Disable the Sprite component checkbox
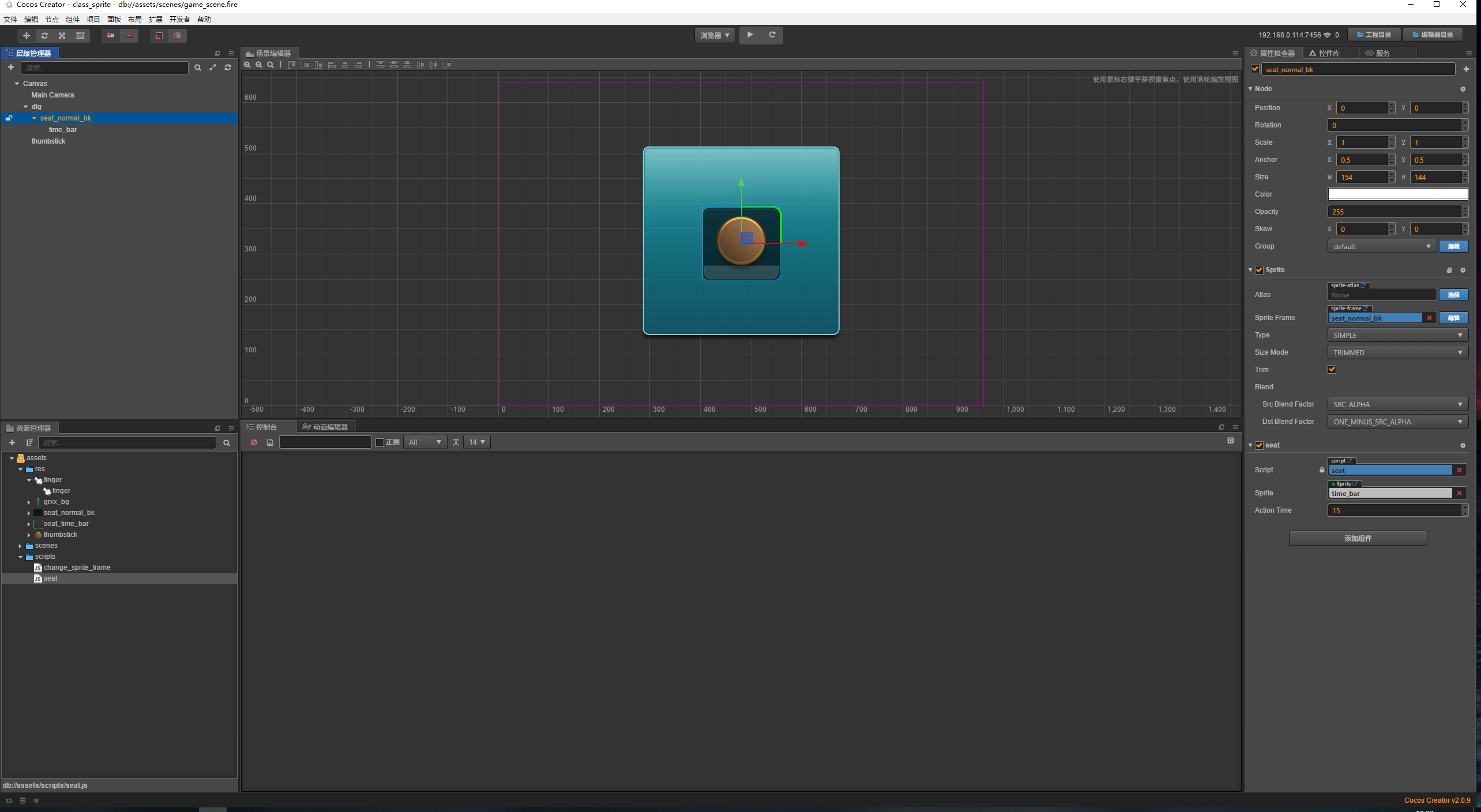 (1260, 270)
